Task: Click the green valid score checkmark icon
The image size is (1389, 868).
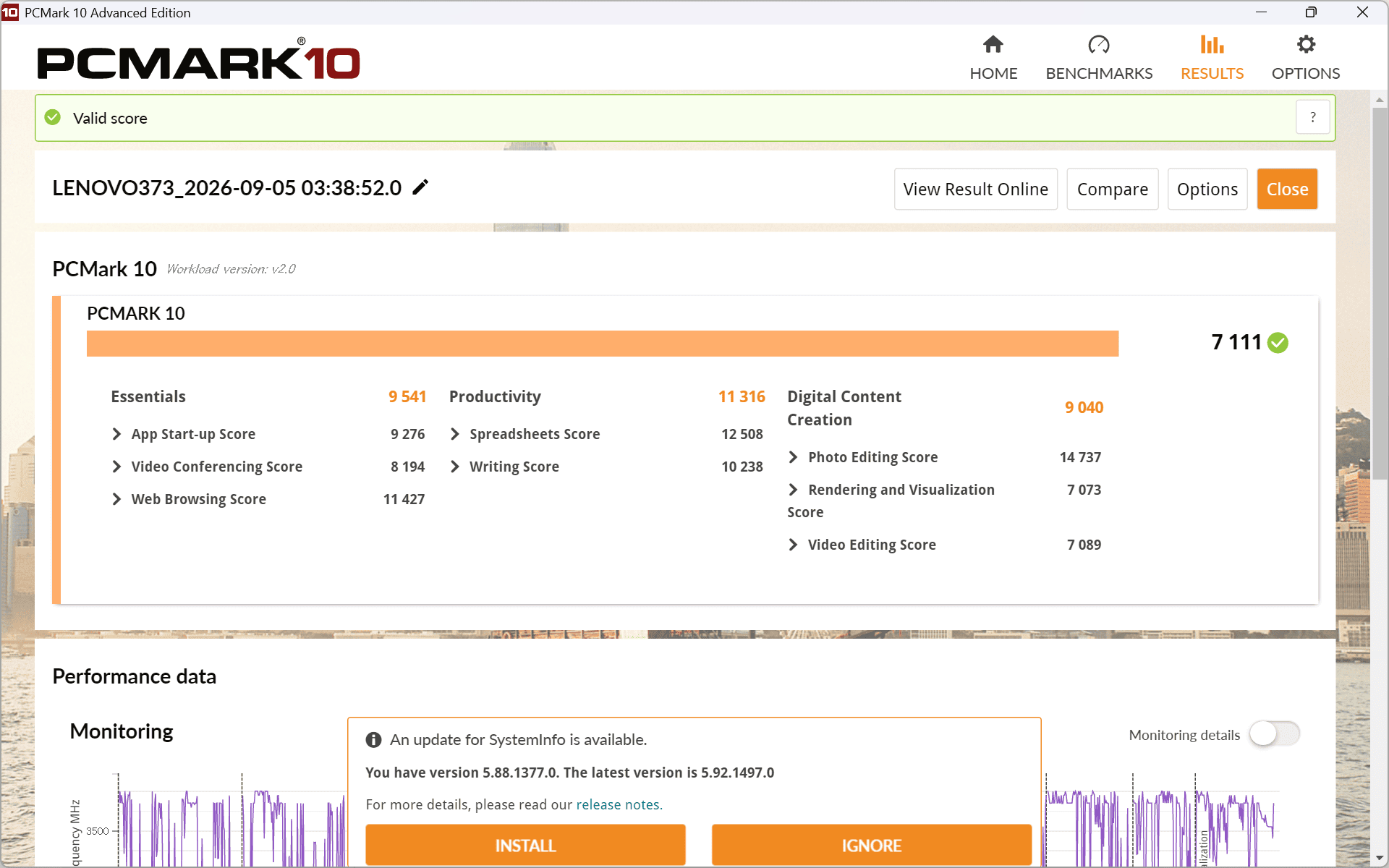Action: [x=53, y=117]
